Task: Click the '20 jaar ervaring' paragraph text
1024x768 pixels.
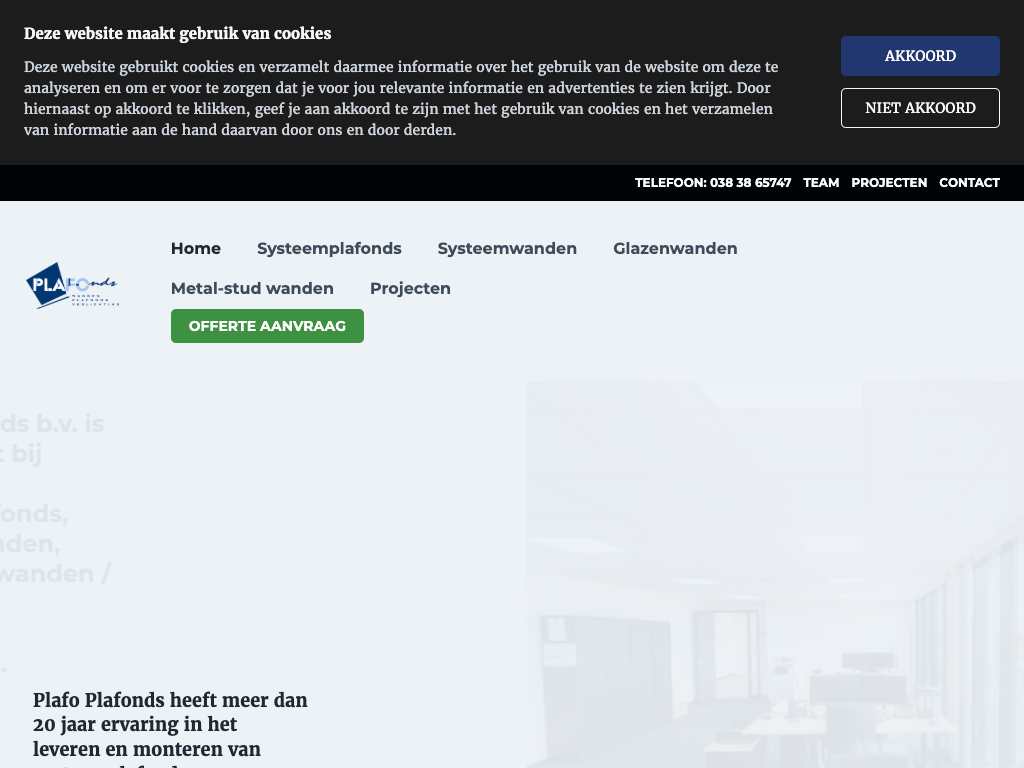Action: click(x=170, y=728)
